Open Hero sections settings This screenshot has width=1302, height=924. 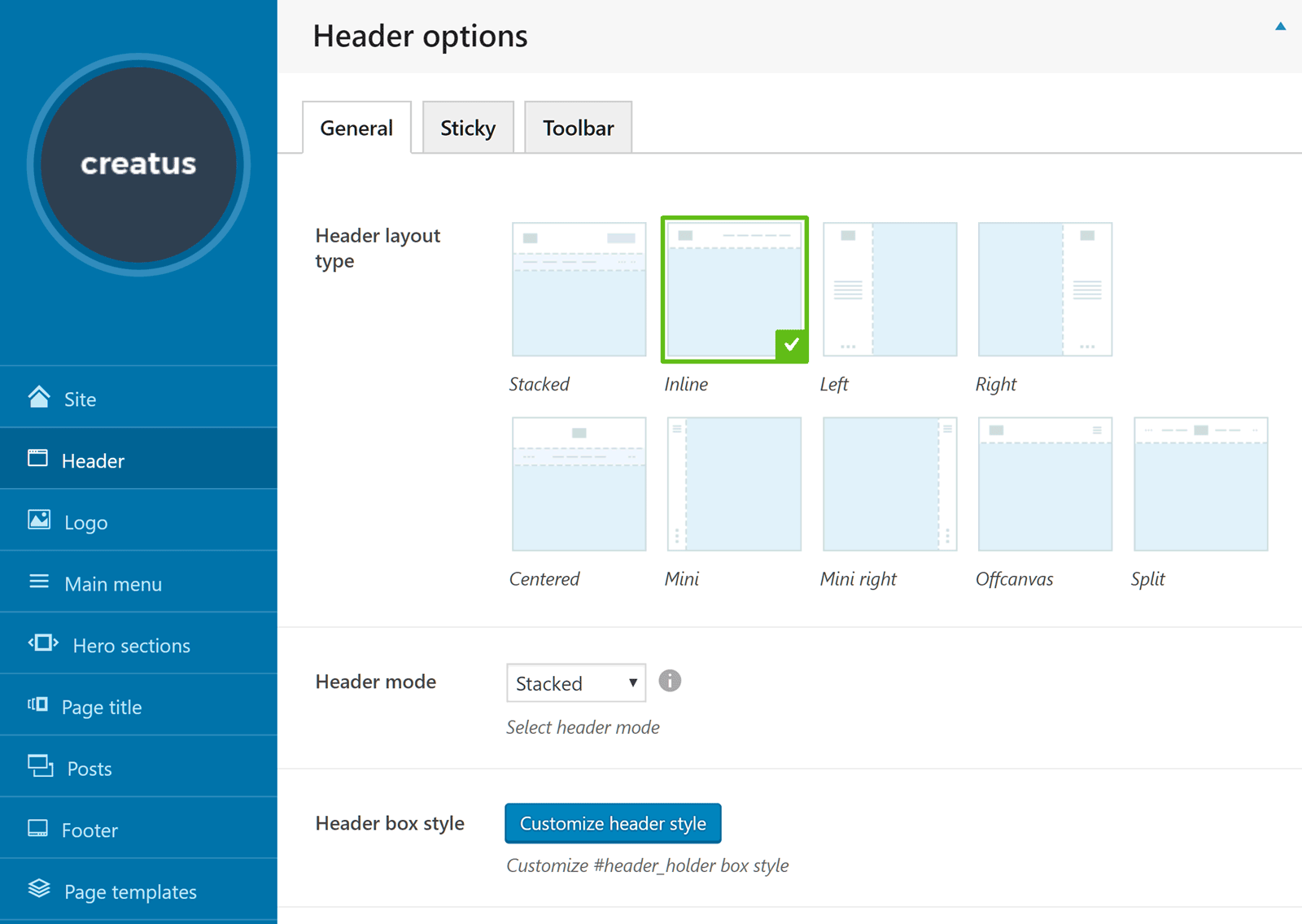(x=138, y=643)
